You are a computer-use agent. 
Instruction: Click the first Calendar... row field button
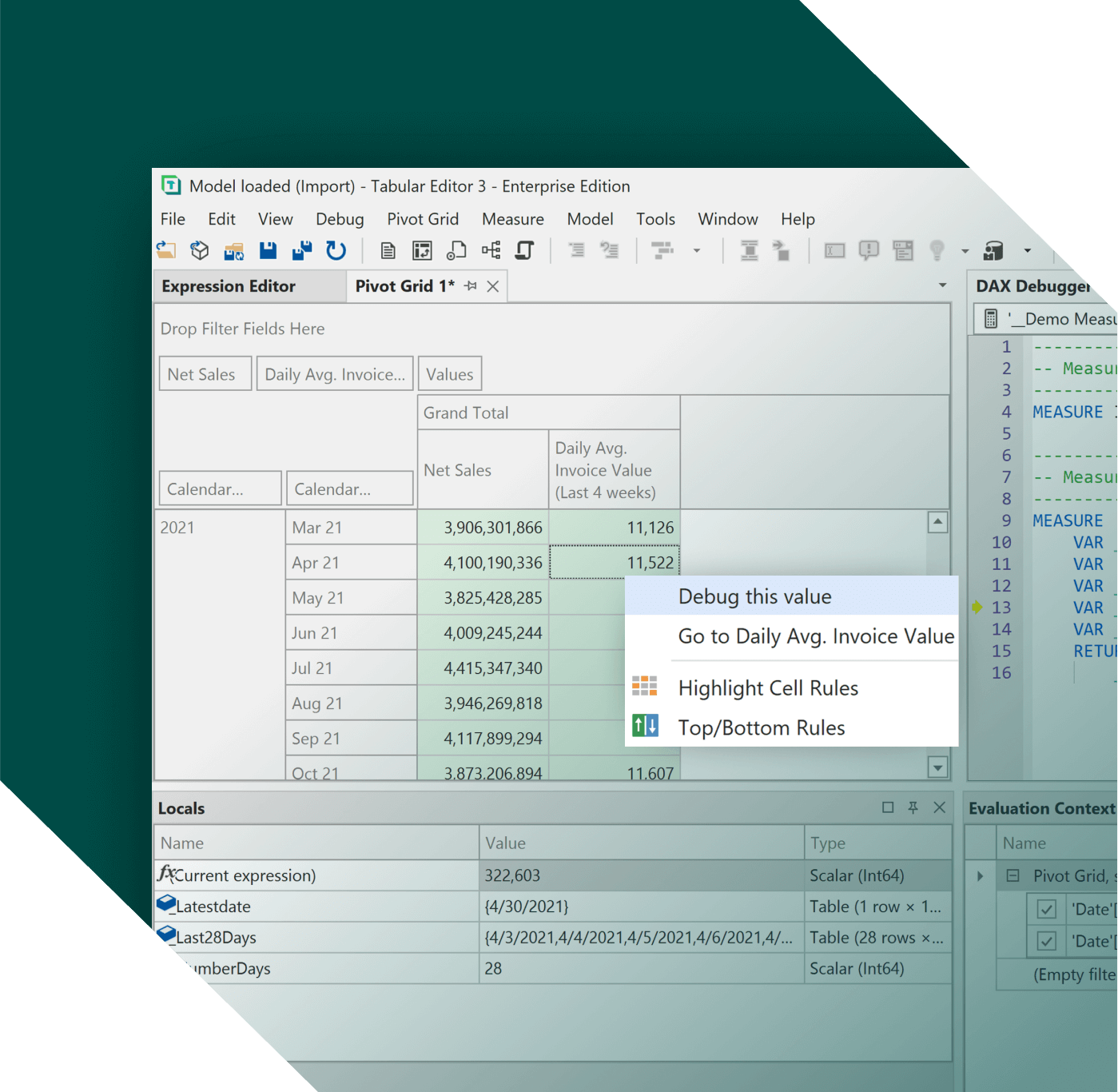point(221,488)
